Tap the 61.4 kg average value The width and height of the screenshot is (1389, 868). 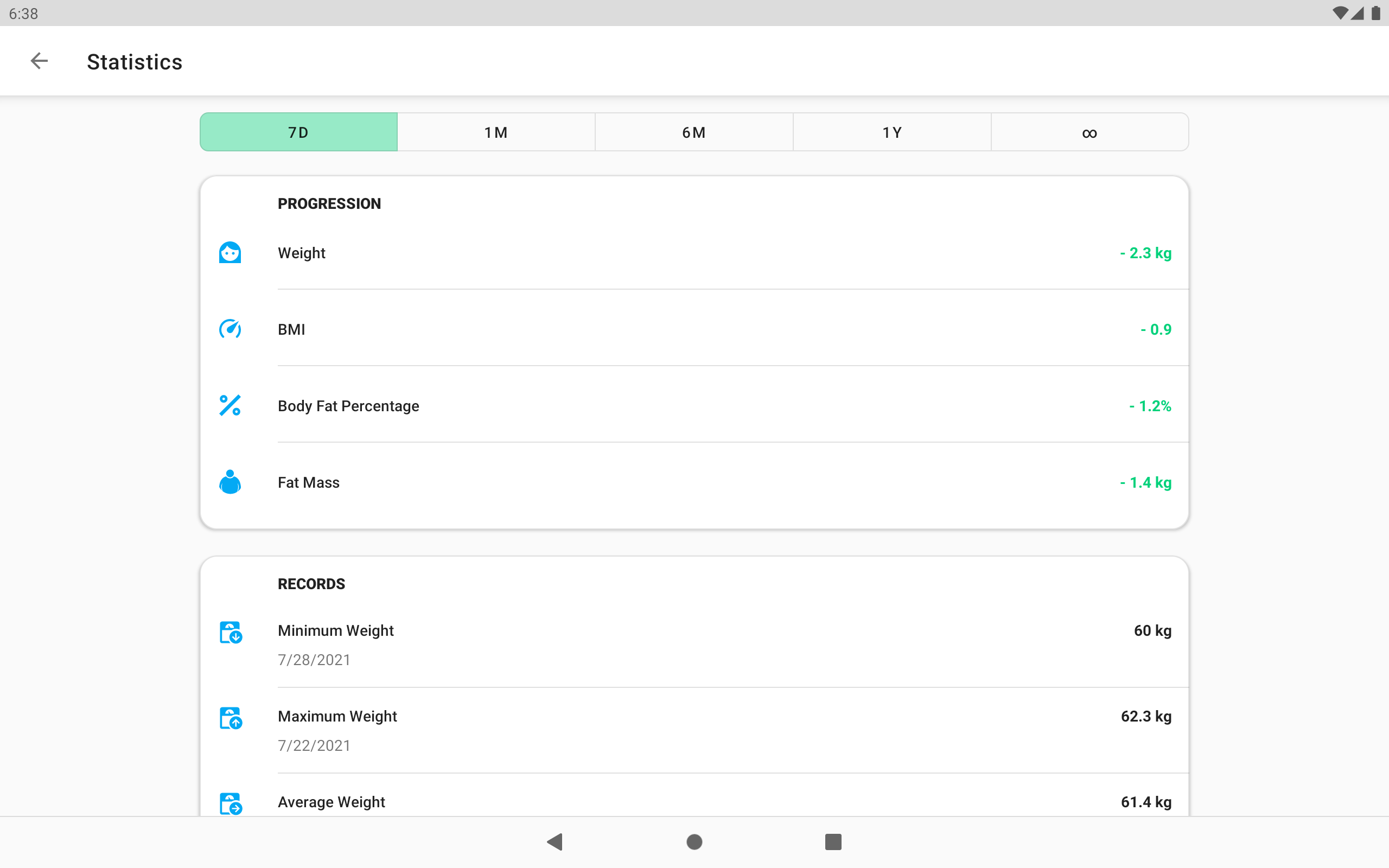pyautogui.click(x=1146, y=802)
